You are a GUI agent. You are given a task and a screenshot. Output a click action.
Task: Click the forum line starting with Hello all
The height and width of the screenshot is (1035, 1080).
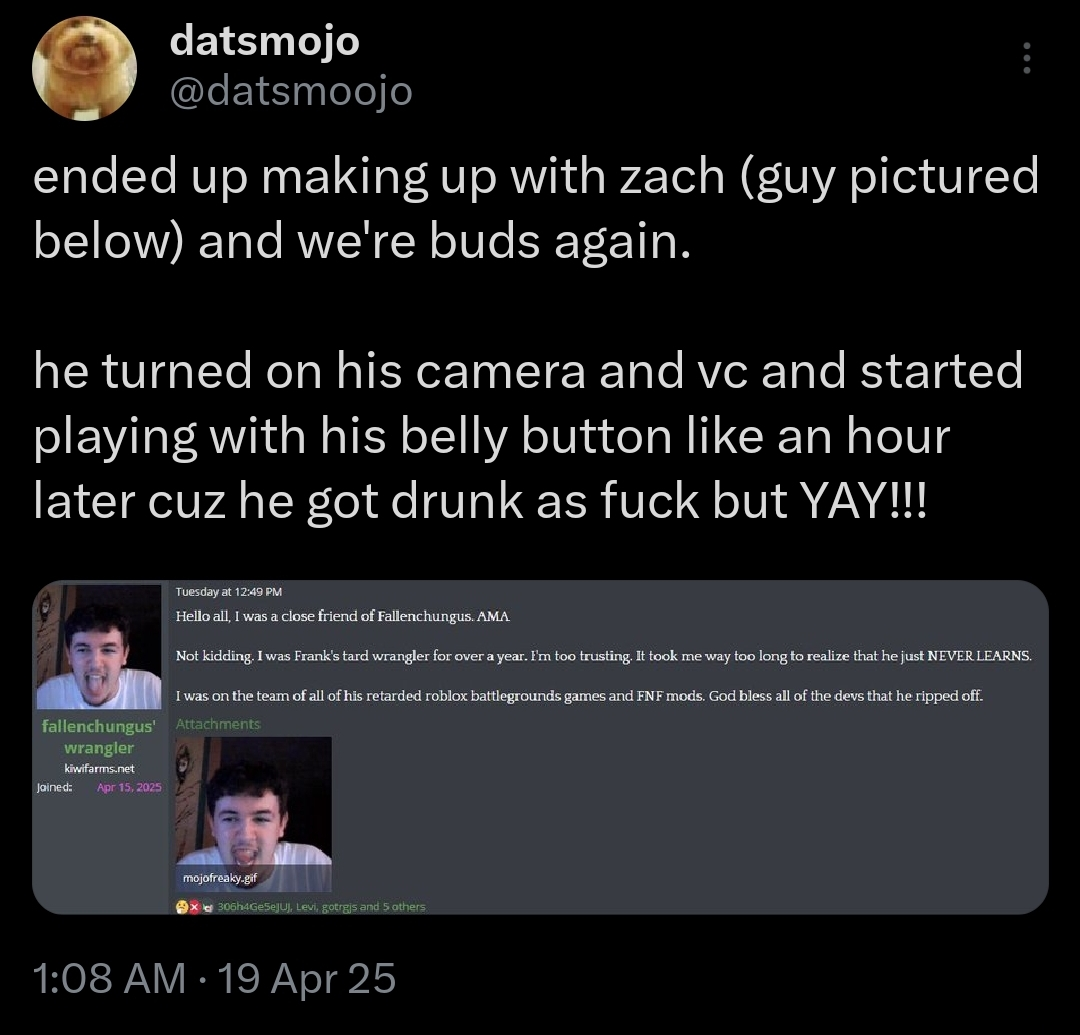click(343, 616)
